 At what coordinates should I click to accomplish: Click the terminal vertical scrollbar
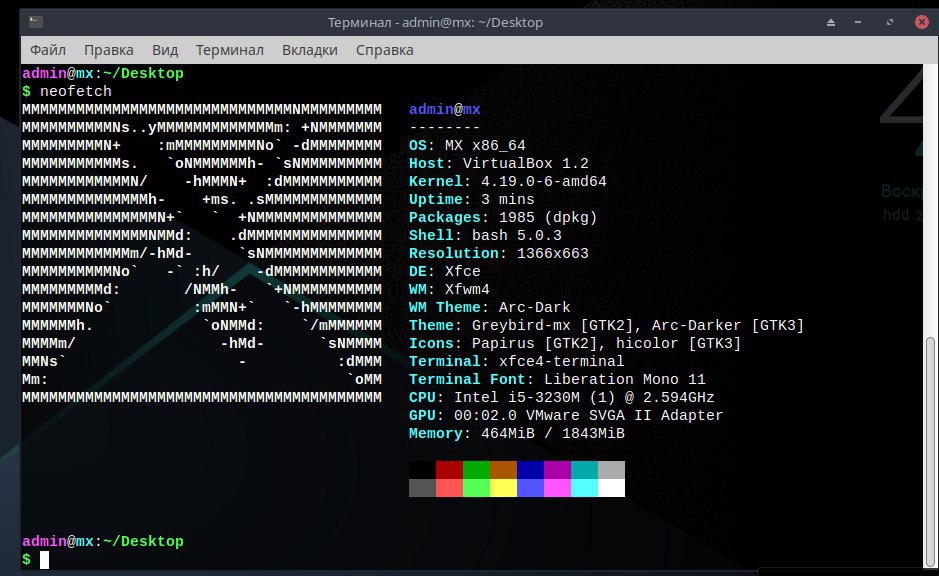tap(930, 451)
